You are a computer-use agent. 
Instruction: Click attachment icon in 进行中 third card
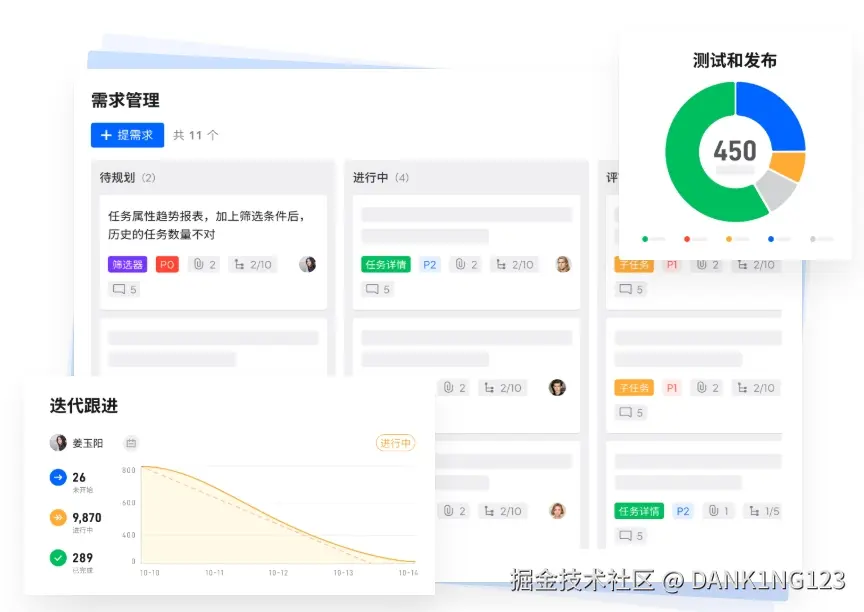click(x=449, y=511)
